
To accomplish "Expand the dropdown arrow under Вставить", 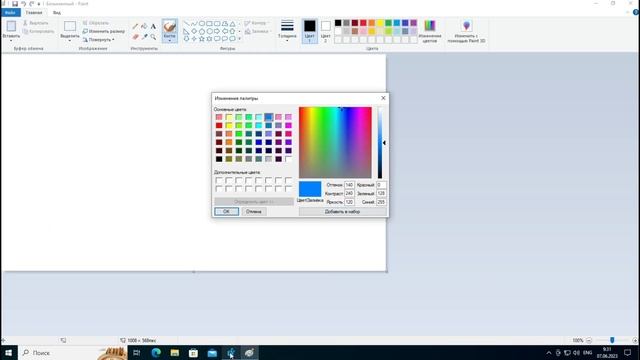I will pyautogui.click(x=11, y=41).
